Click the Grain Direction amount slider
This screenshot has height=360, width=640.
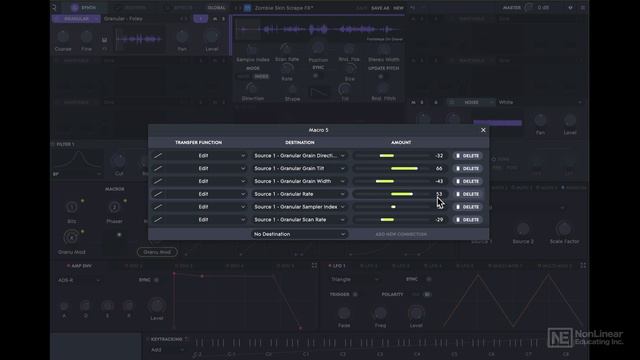(x=392, y=156)
